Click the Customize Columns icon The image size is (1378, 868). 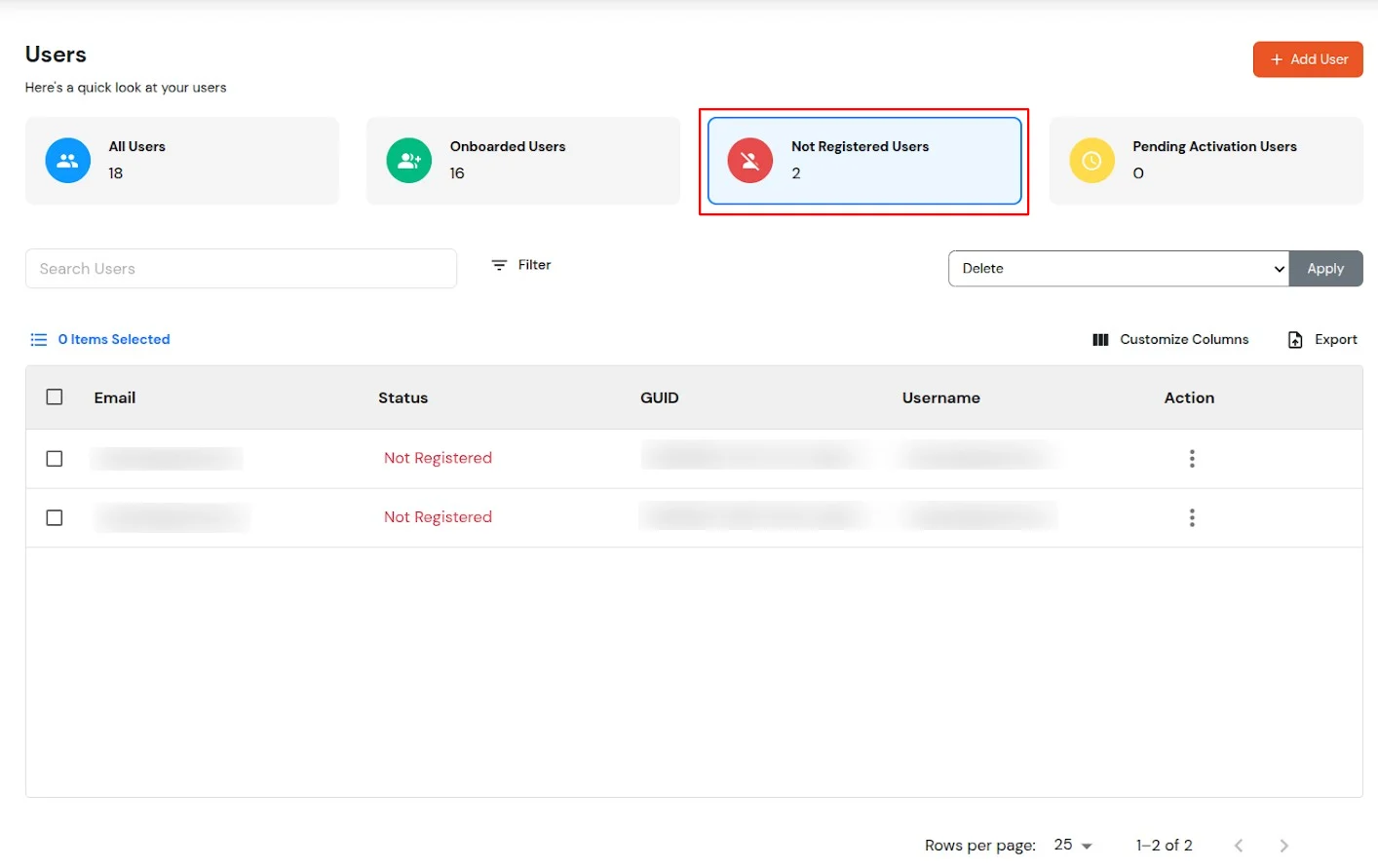[1100, 339]
